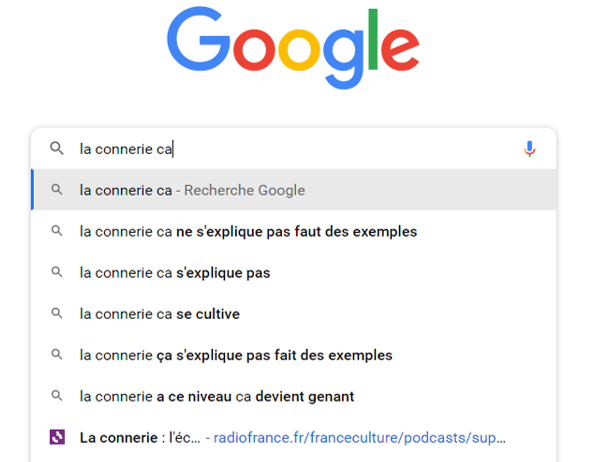The width and height of the screenshot is (591, 462).
Task: Click magnifier icon beside 's'explique pas' suggestion
Action: coord(57,272)
